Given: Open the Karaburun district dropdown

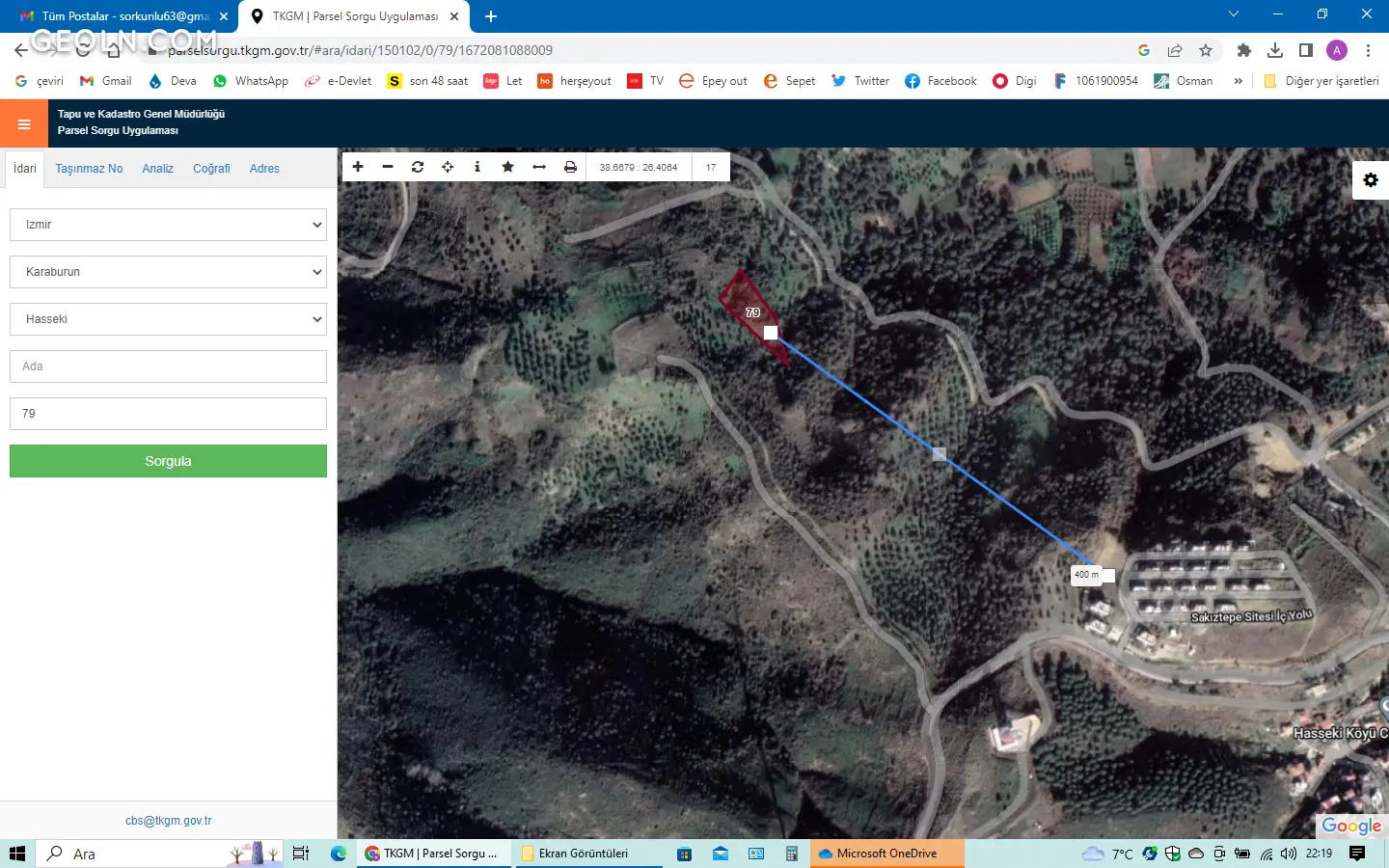Looking at the screenshot, I should (168, 272).
